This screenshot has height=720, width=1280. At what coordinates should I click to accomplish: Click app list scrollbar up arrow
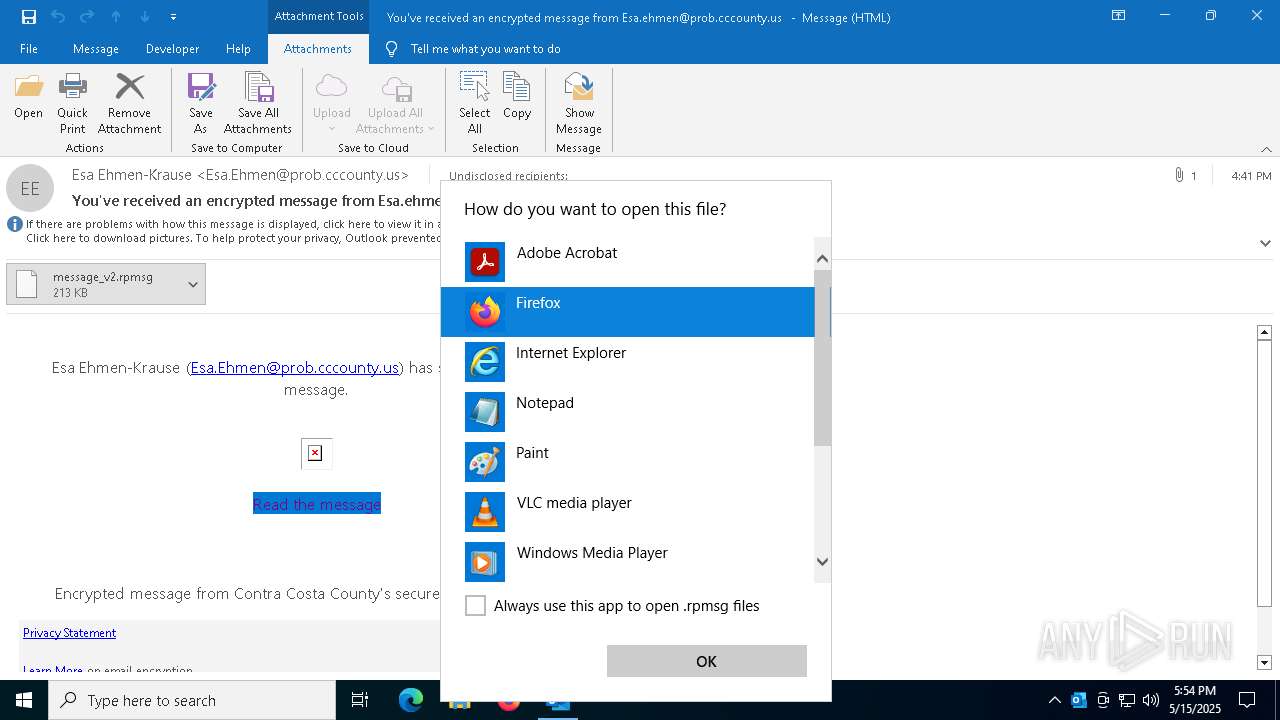pos(823,259)
